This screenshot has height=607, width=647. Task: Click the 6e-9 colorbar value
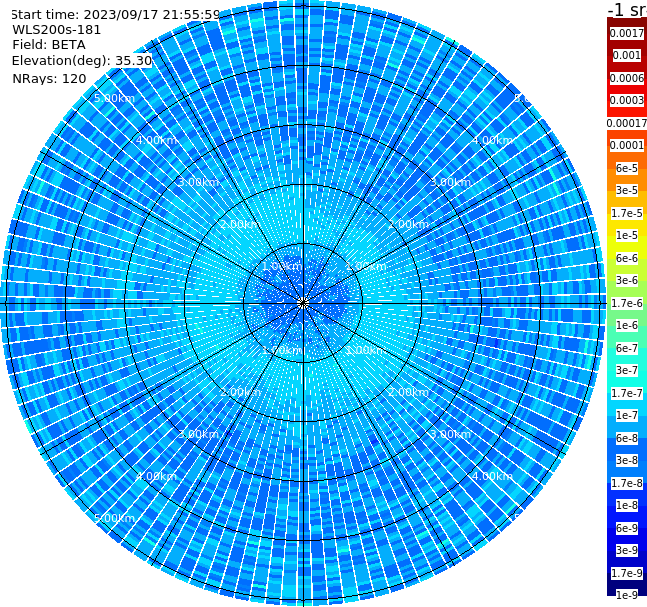point(627,528)
